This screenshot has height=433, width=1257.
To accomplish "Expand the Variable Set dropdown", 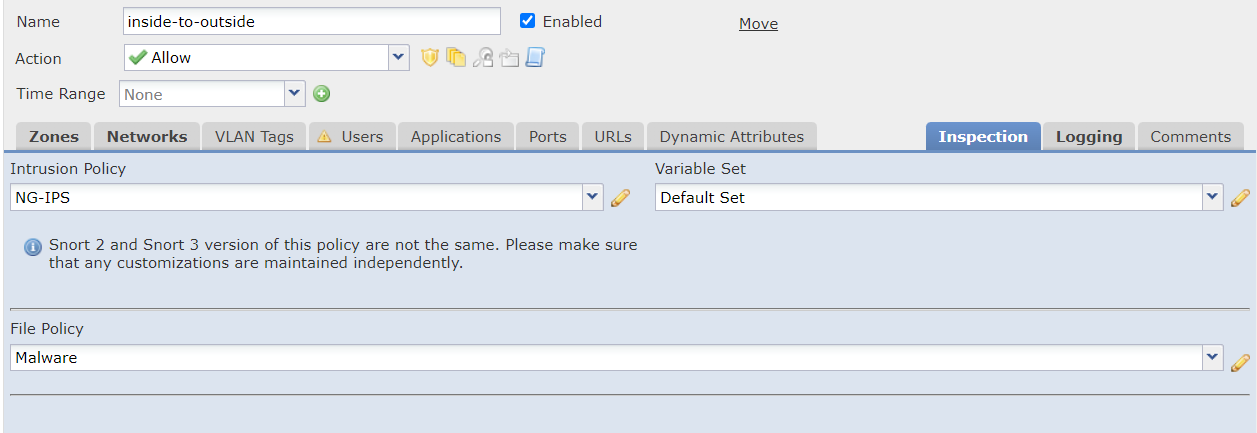I will pyautogui.click(x=1213, y=197).
